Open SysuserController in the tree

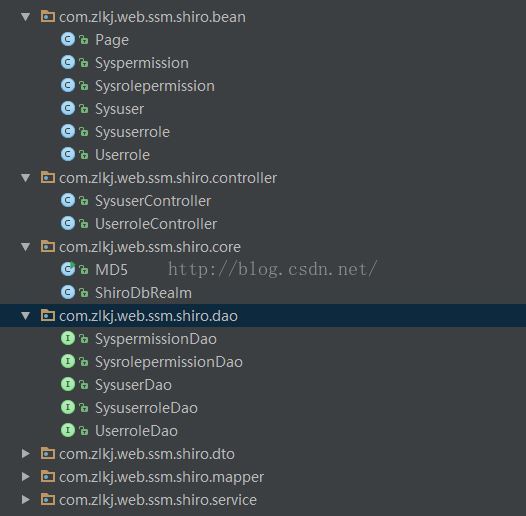[153, 201]
